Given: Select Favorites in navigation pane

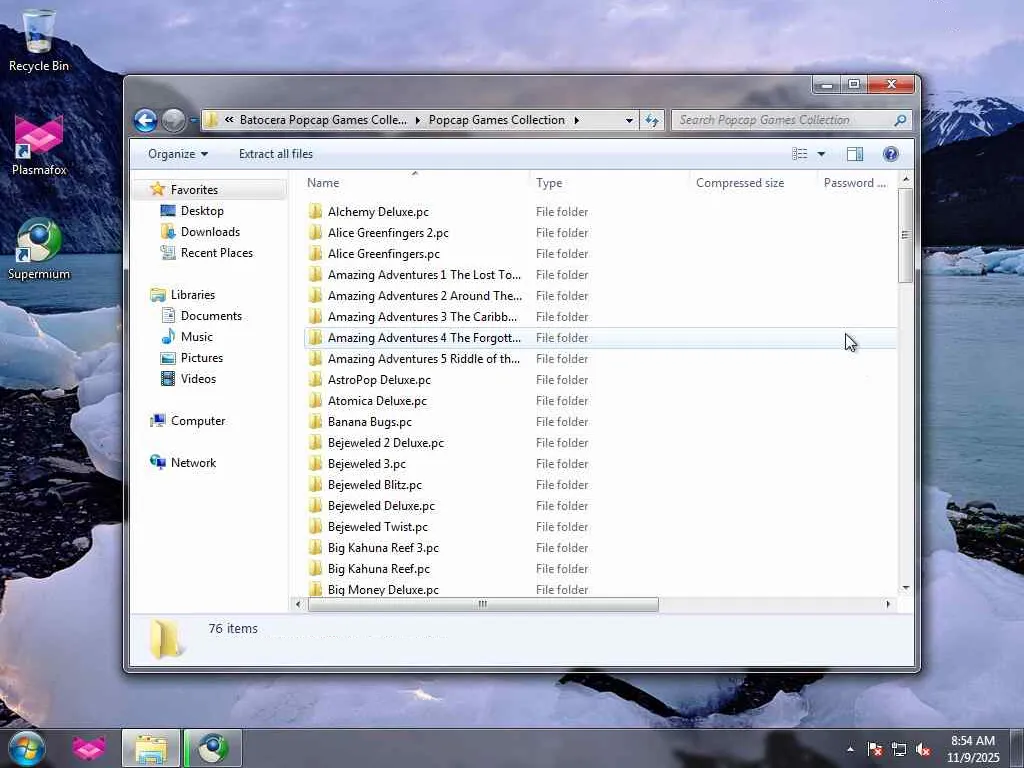Looking at the screenshot, I should tap(194, 189).
